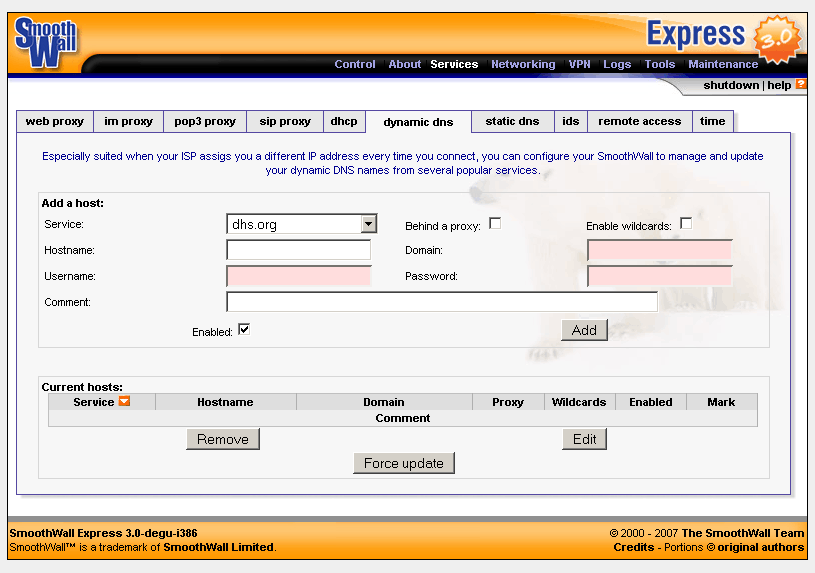
Task: Click the Proxy column header
Action: (x=508, y=402)
